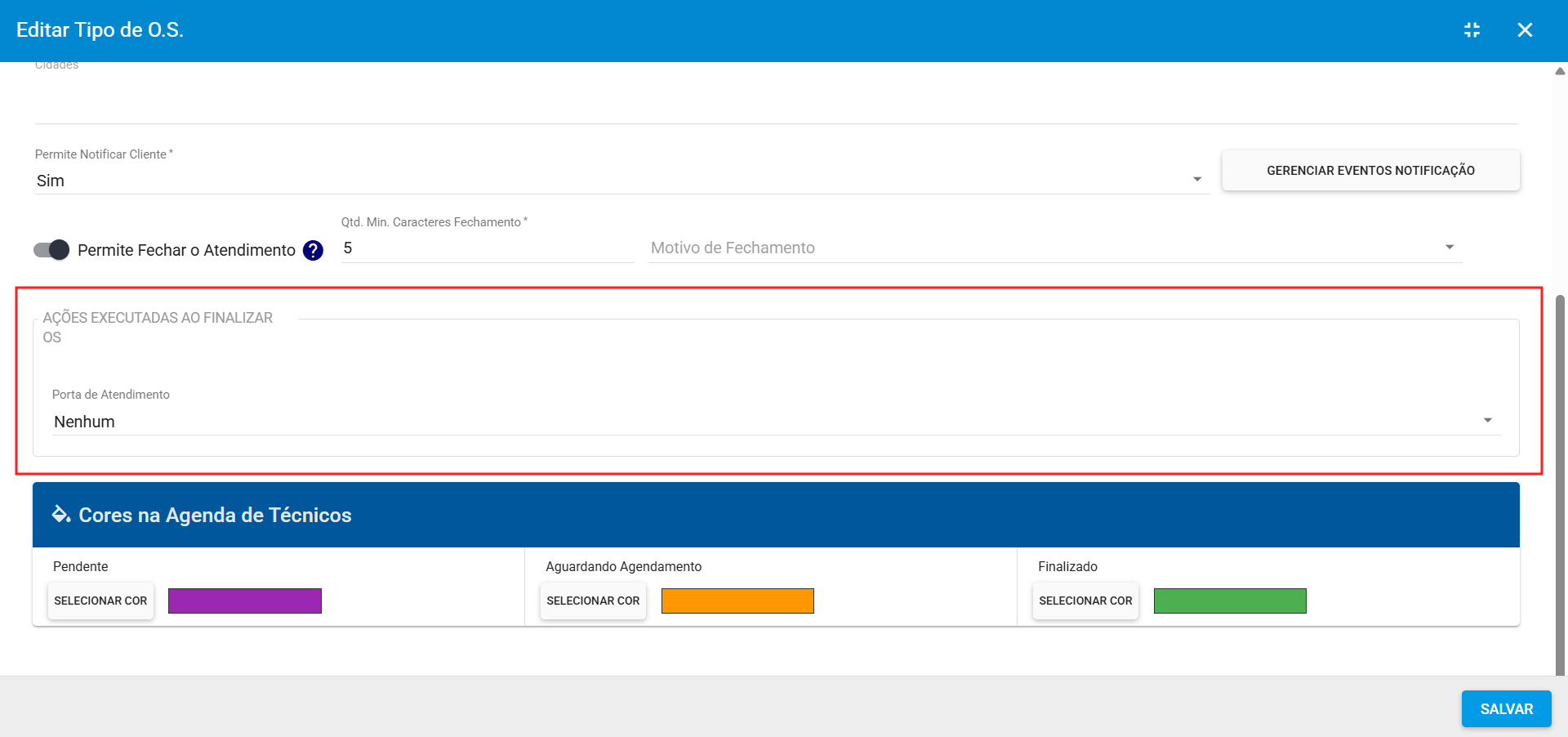The width and height of the screenshot is (1568, 737).
Task: Close the Editar Tipo de O.S. dialog
Action: (1524, 30)
